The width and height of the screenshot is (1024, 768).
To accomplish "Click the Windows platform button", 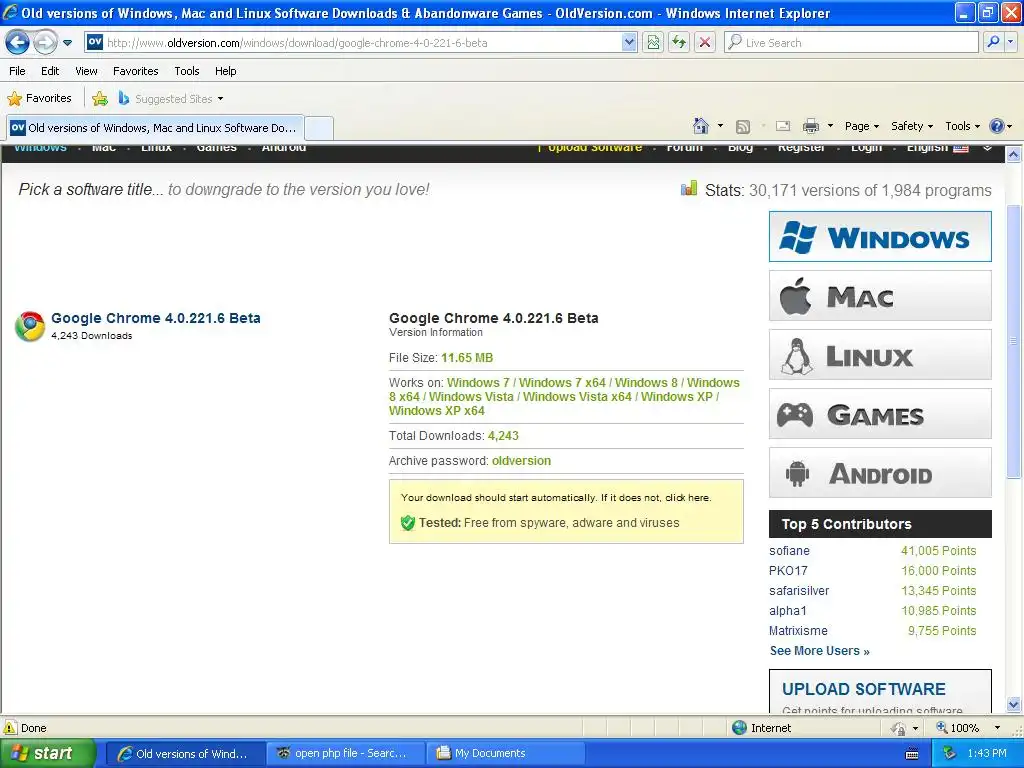I will click(880, 236).
